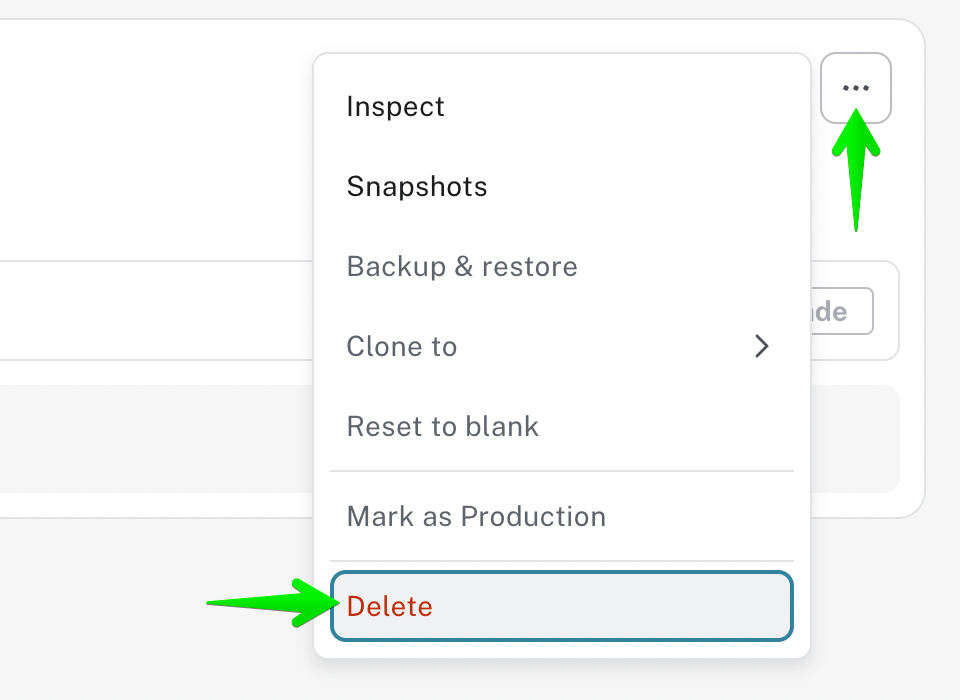Expand the Clone to submenu chevron

pyautogui.click(x=762, y=347)
